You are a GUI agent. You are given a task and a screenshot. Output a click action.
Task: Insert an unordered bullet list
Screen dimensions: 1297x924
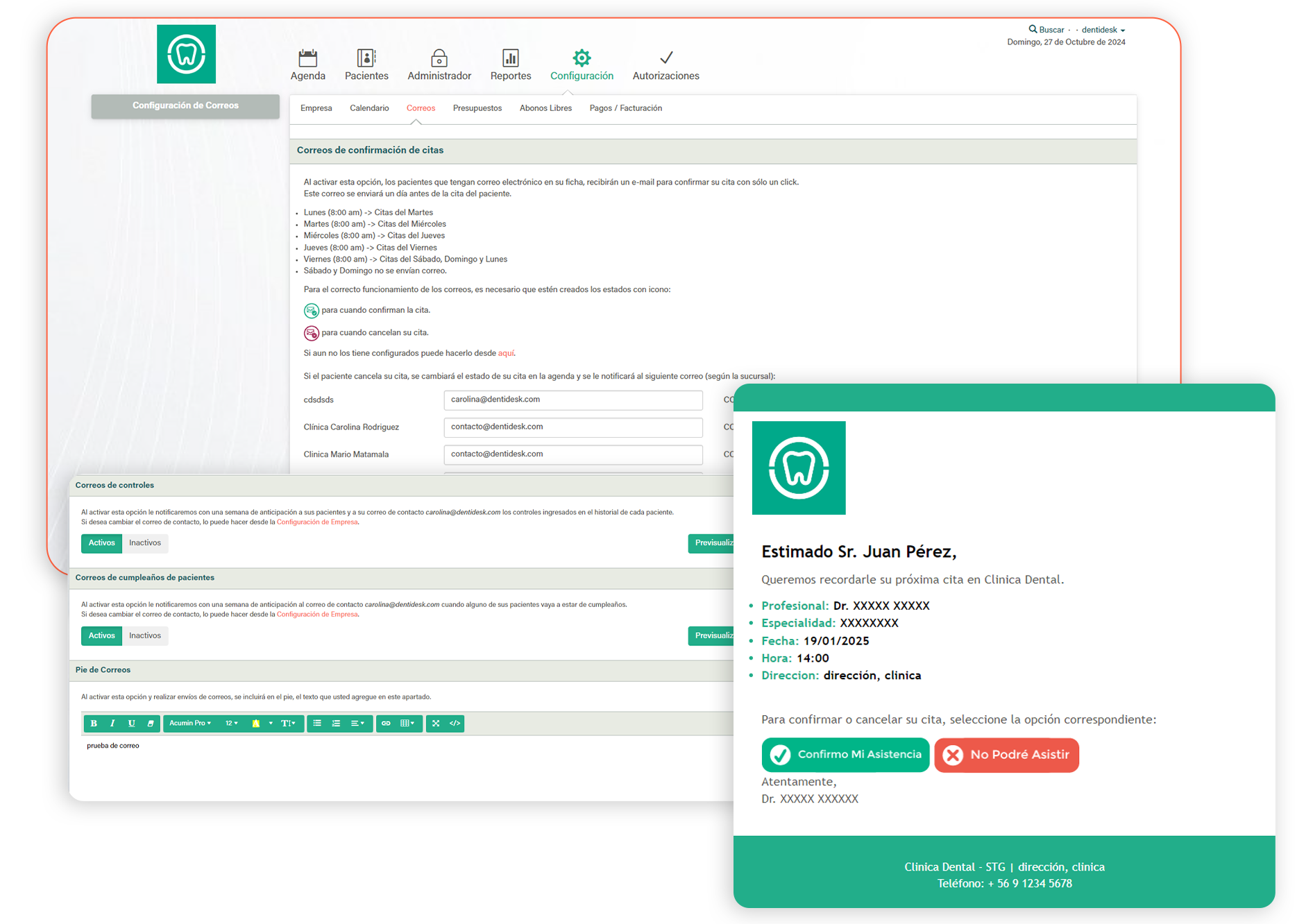[x=317, y=724]
